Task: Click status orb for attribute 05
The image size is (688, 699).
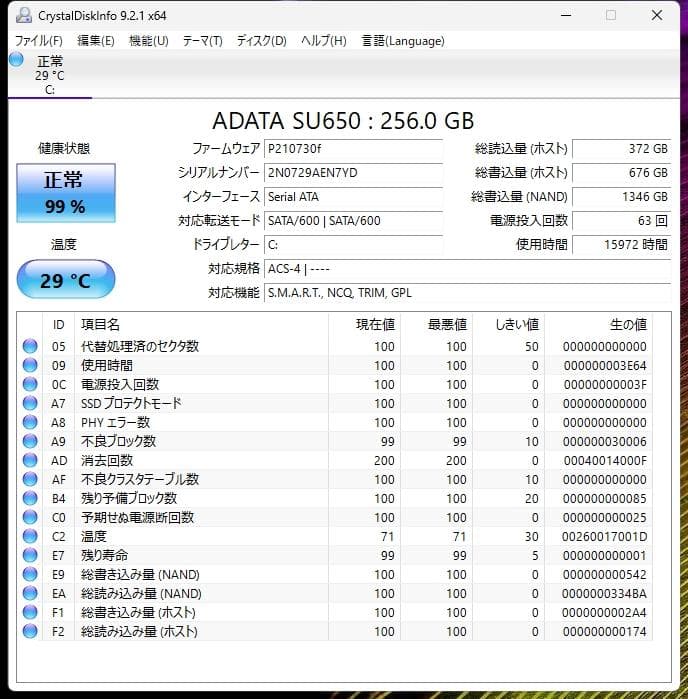Action: 30,346
